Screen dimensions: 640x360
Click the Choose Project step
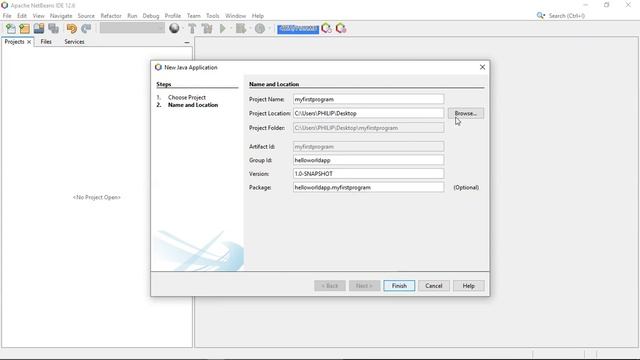click(187, 97)
